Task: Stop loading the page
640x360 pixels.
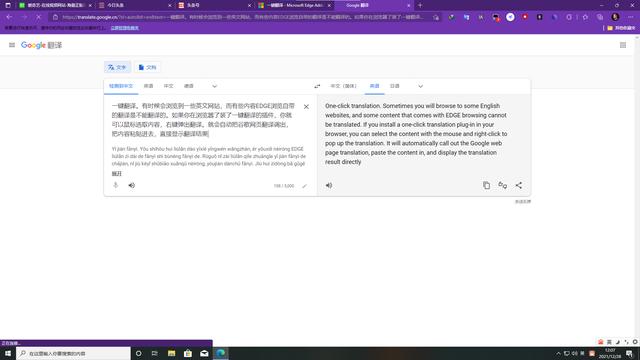Action: pyautogui.click(x=38, y=17)
